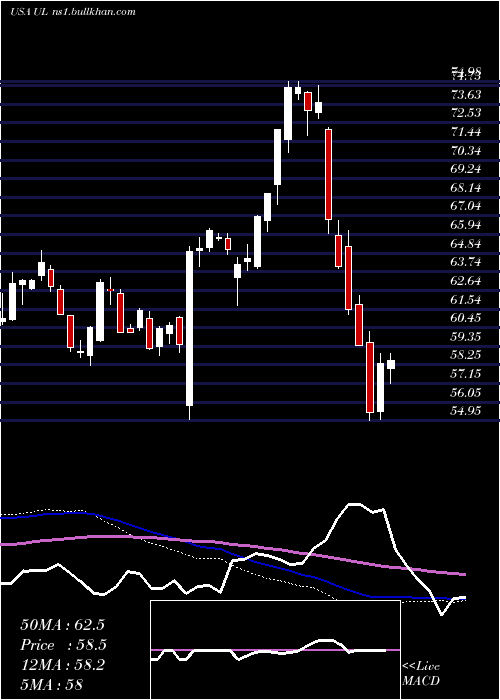Click the 60.45 price label

tap(466, 318)
